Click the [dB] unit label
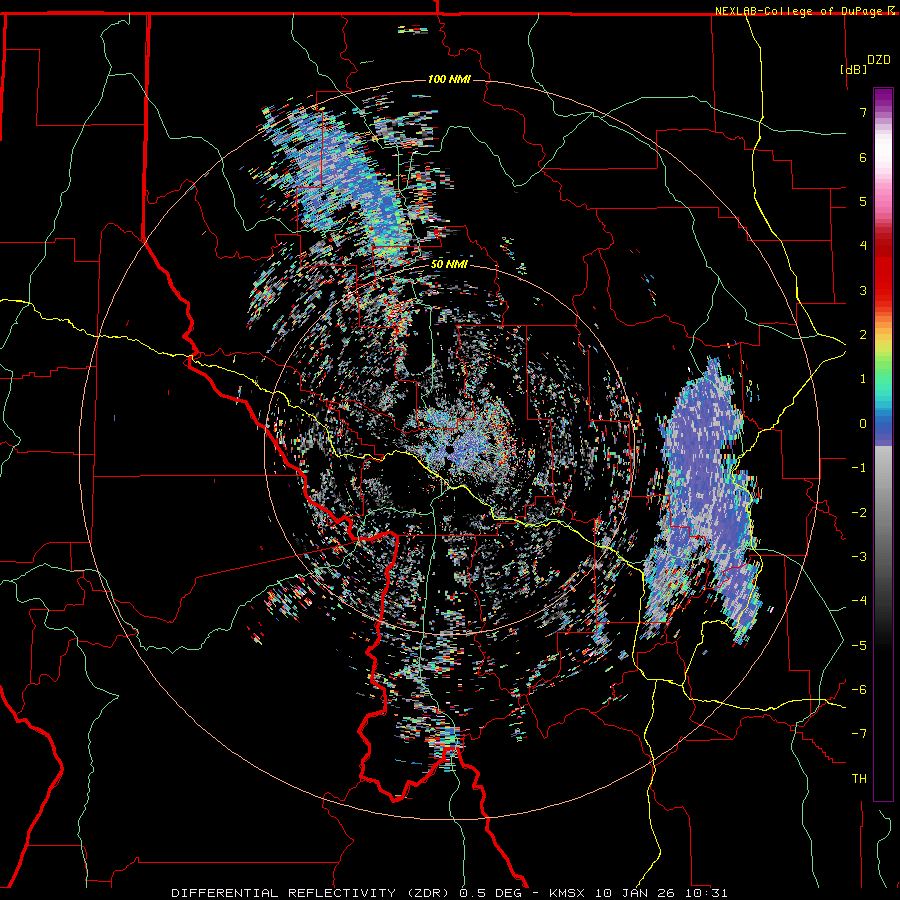Screen dimensions: 900x900 tap(854, 69)
